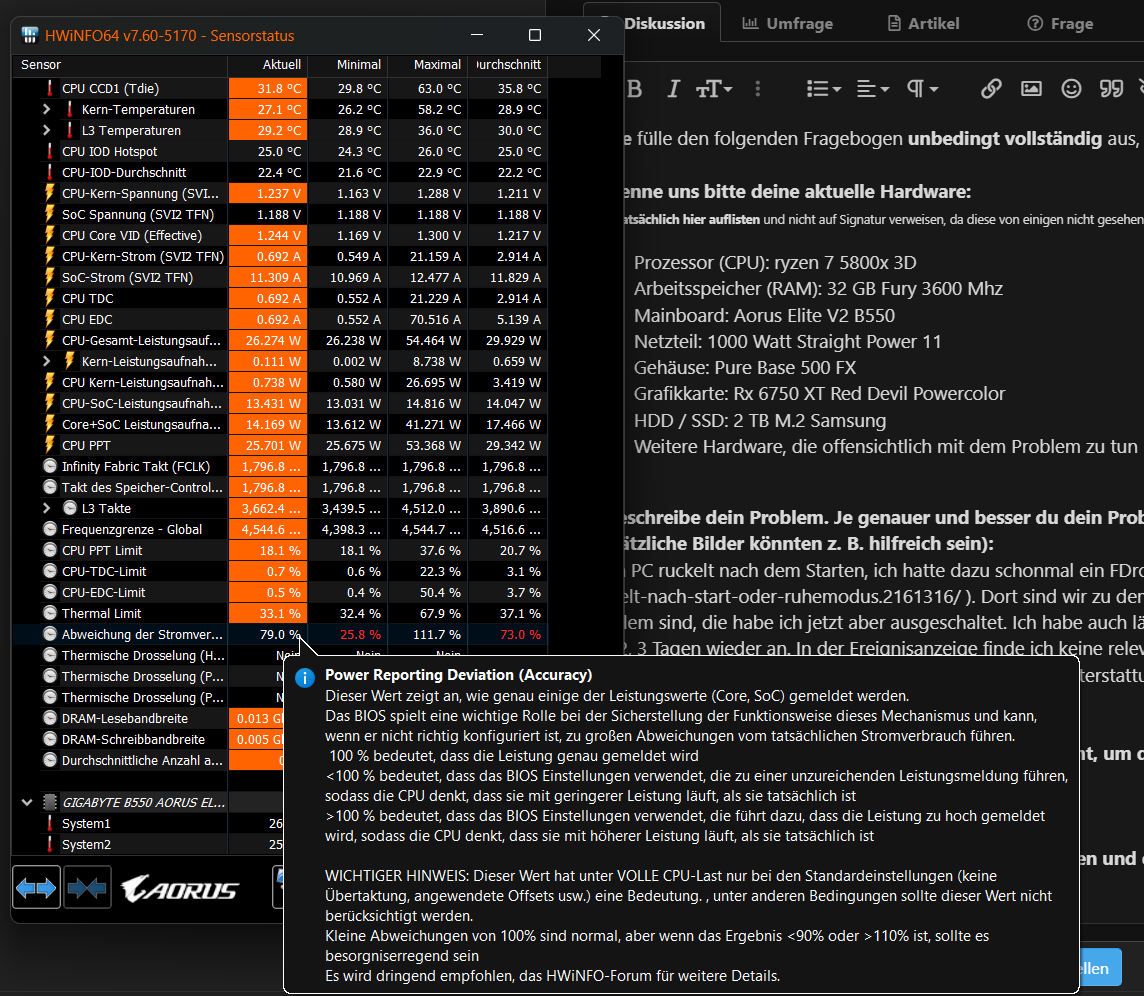The height and width of the screenshot is (996, 1144).
Task: Switch to the Umfrage tab
Action: (x=788, y=23)
